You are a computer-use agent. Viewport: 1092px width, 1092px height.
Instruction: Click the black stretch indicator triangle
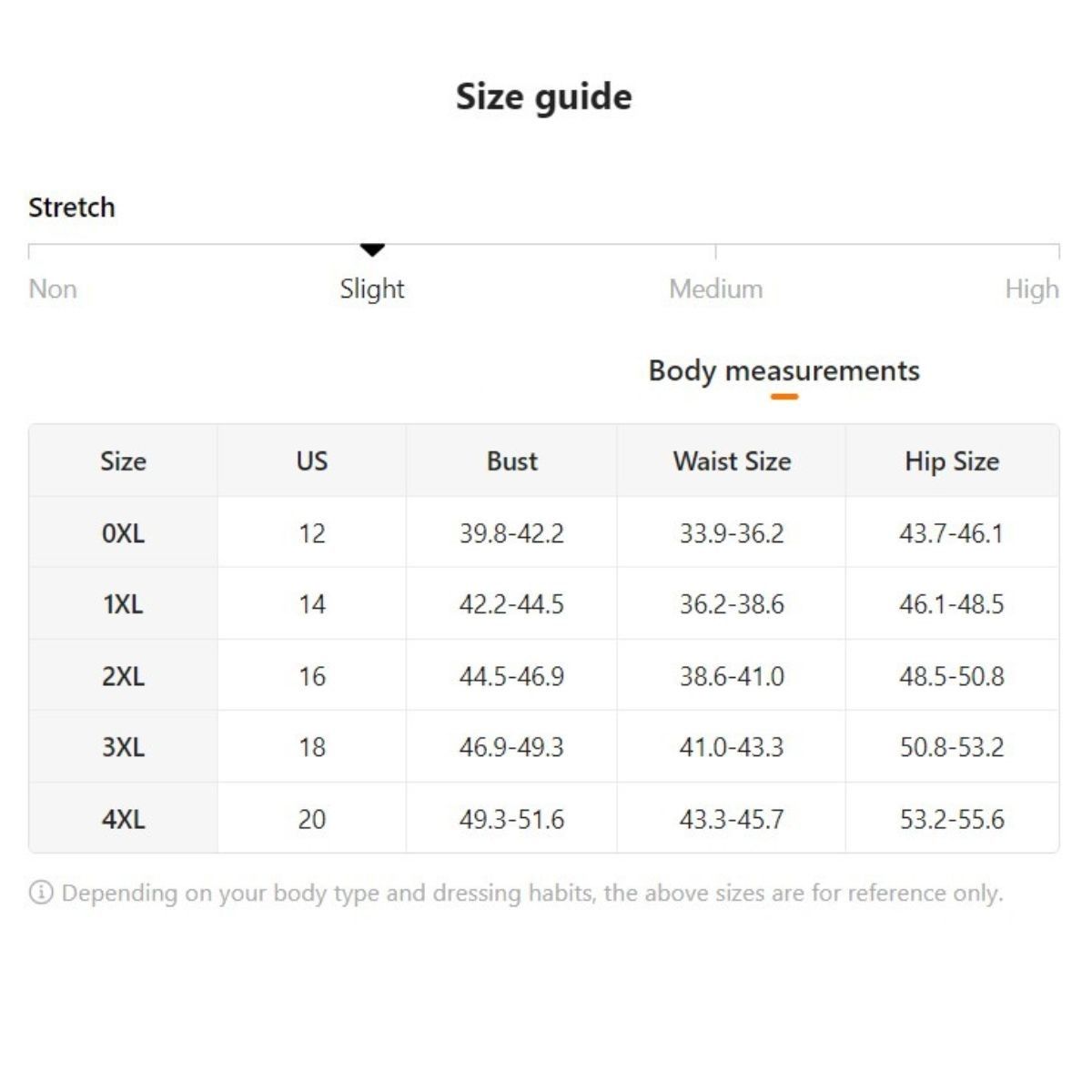click(x=372, y=249)
